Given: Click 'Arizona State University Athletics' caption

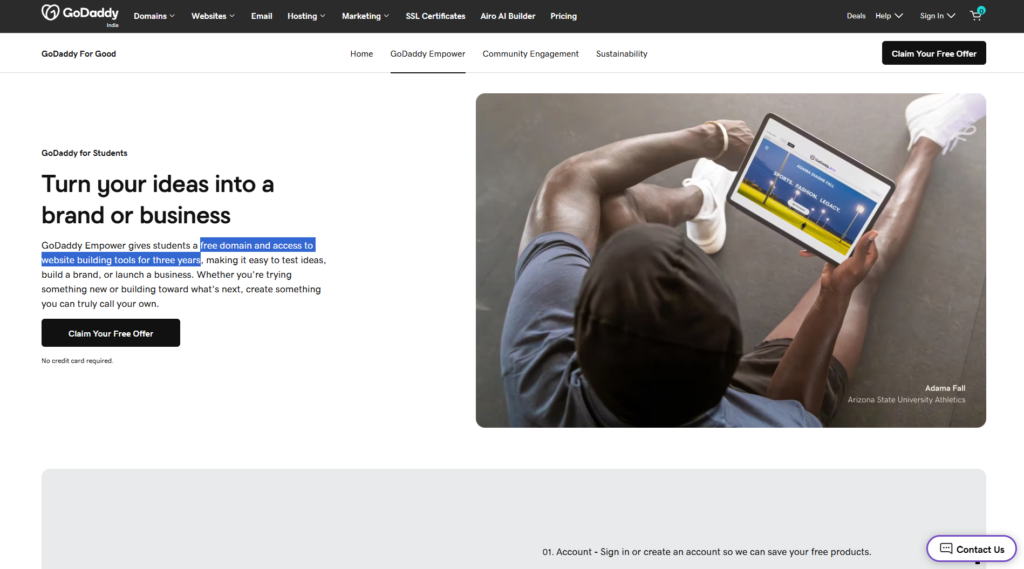Looking at the screenshot, I should tap(906, 400).
